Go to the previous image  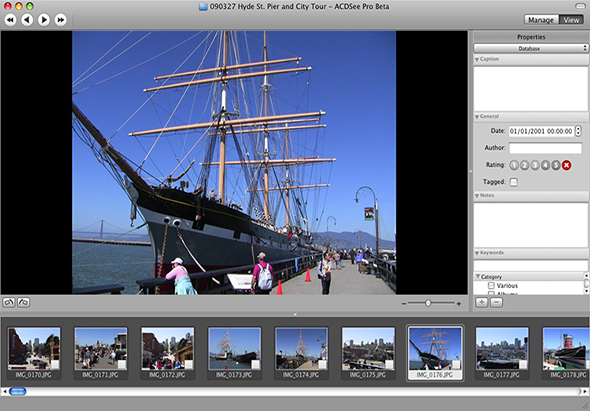27,20
